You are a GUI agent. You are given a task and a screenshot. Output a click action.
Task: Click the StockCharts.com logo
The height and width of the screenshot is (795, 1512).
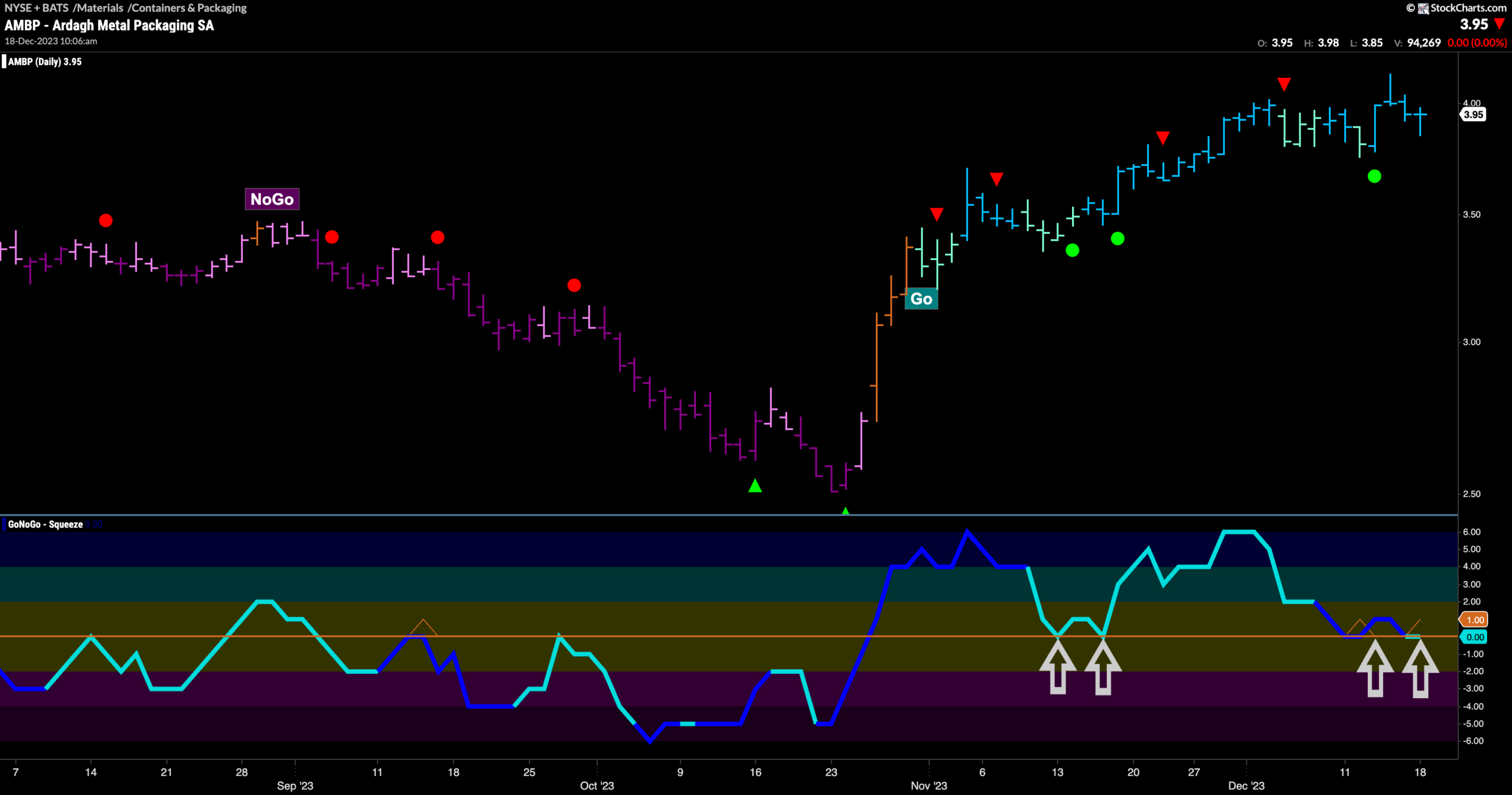pos(1456,8)
